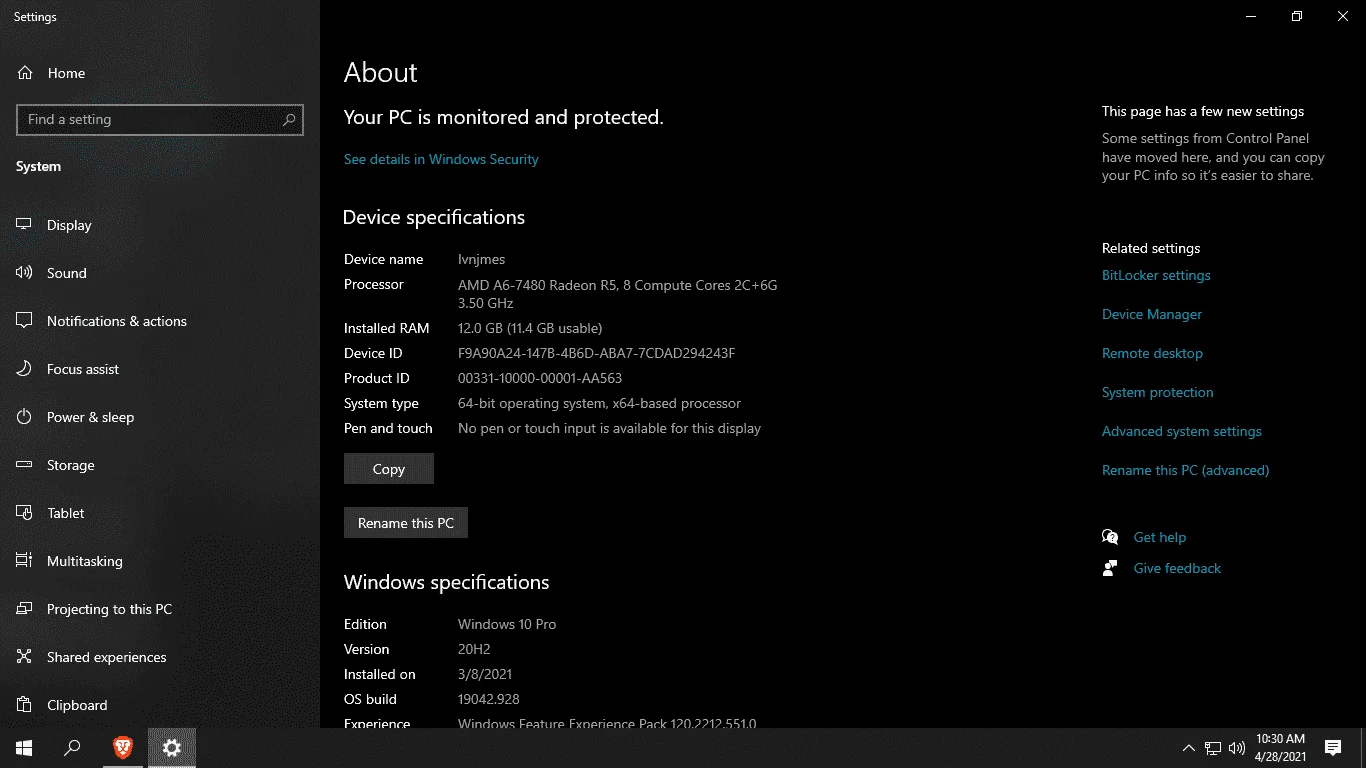Open System protection link
The width and height of the screenshot is (1366, 768).
point(1158,392)
